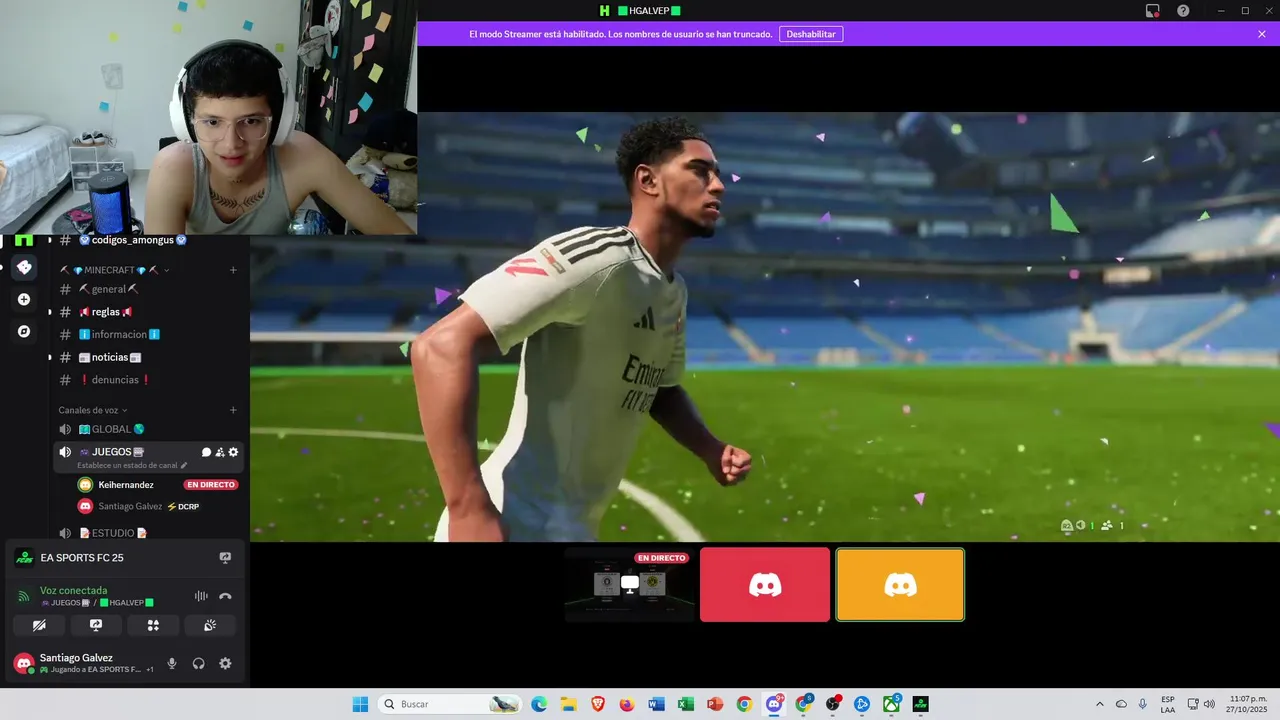Click the JUEGOS / HGALVEP channel link

click(96, 603)
